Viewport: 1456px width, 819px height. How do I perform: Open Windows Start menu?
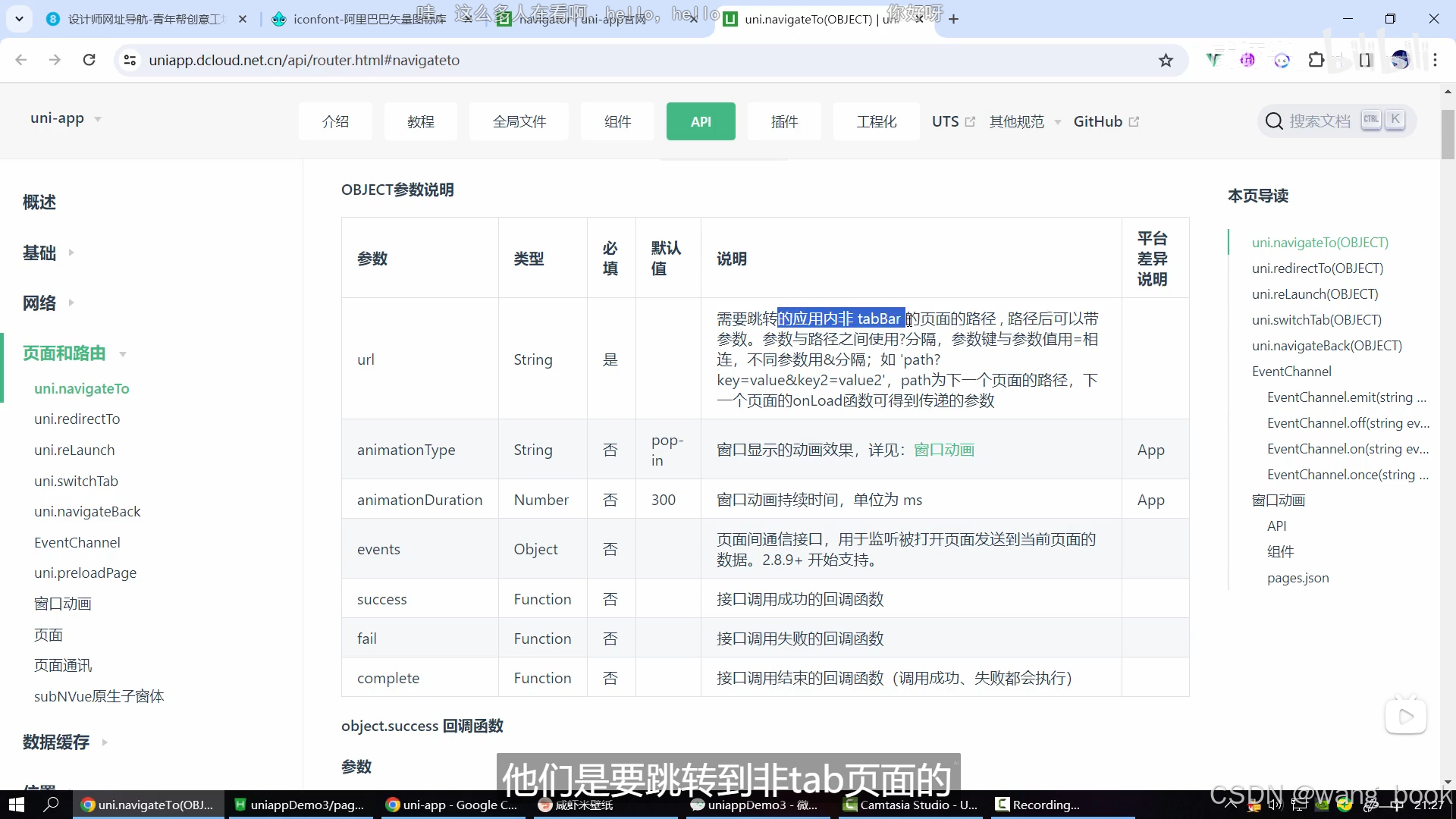coord(17,805)
